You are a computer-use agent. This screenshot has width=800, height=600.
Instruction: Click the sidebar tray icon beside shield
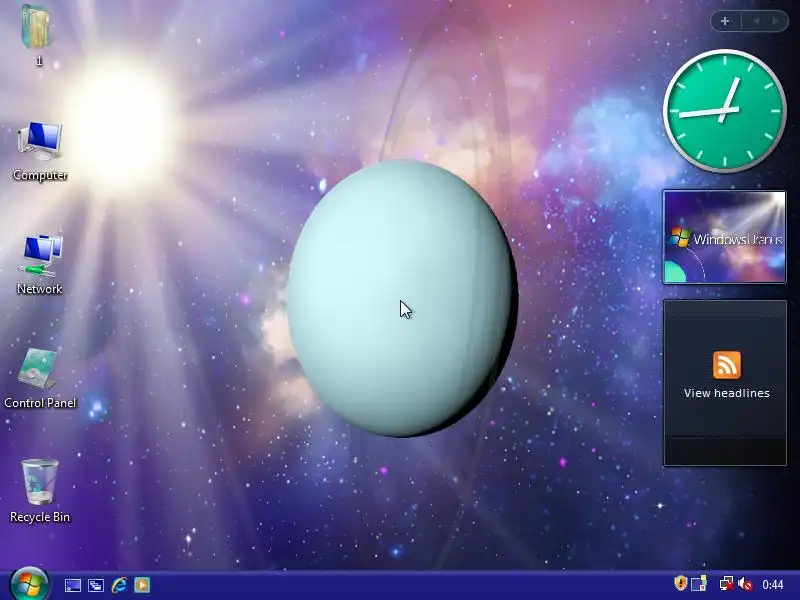pyautogui.click(x=699, y=583)
